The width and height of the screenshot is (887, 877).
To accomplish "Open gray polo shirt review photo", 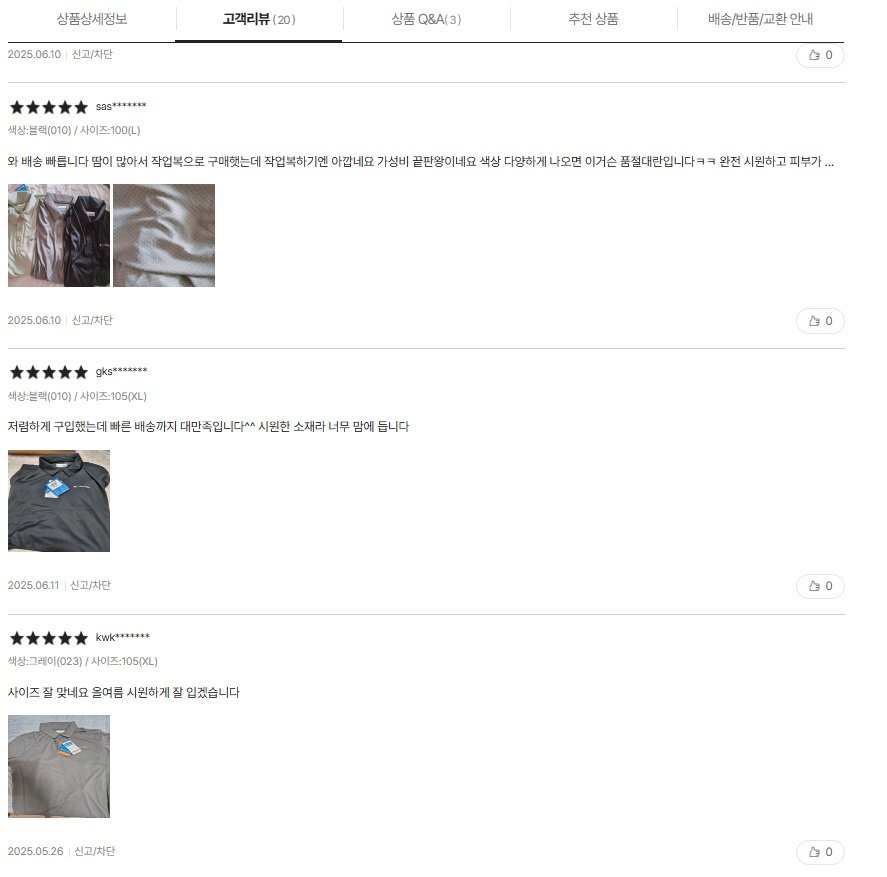I will pyautogui.click(x=59, y=766).
